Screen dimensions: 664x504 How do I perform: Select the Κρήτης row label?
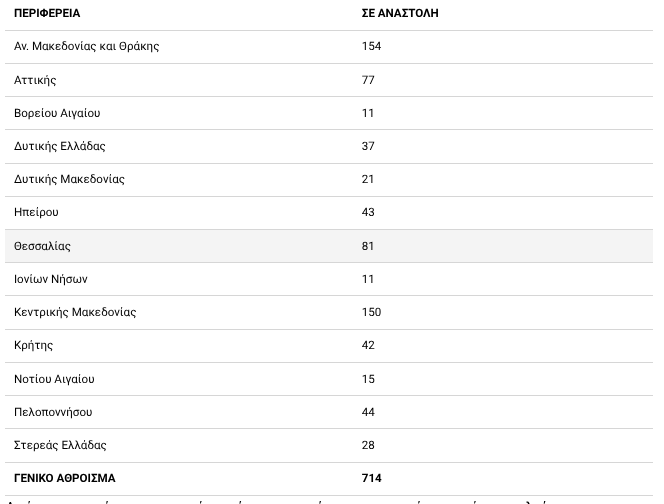pos(34,345)
